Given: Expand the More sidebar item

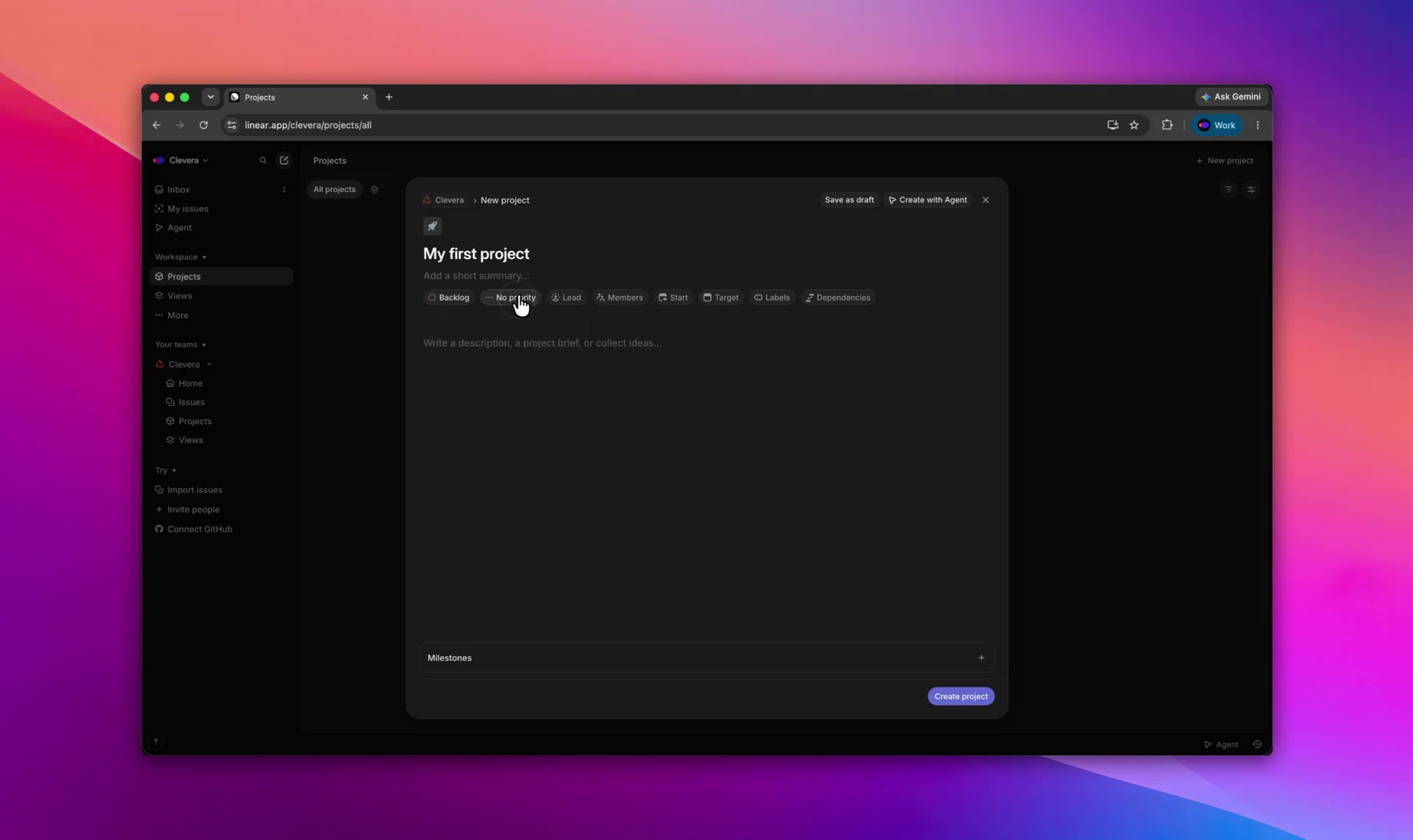Looking at the screenshot, I should (221, 316).
